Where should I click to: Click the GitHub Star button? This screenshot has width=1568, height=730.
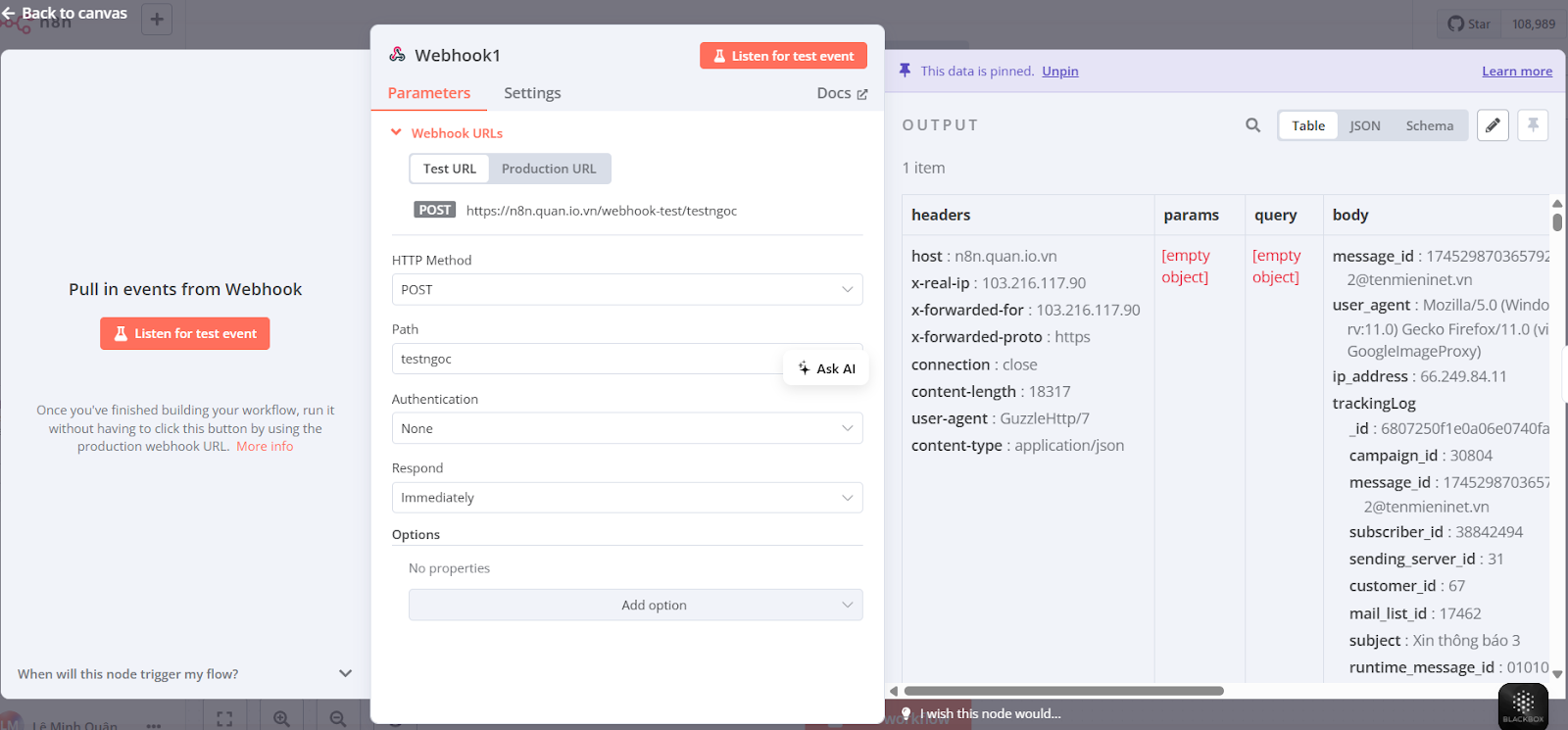point(1469,24)
